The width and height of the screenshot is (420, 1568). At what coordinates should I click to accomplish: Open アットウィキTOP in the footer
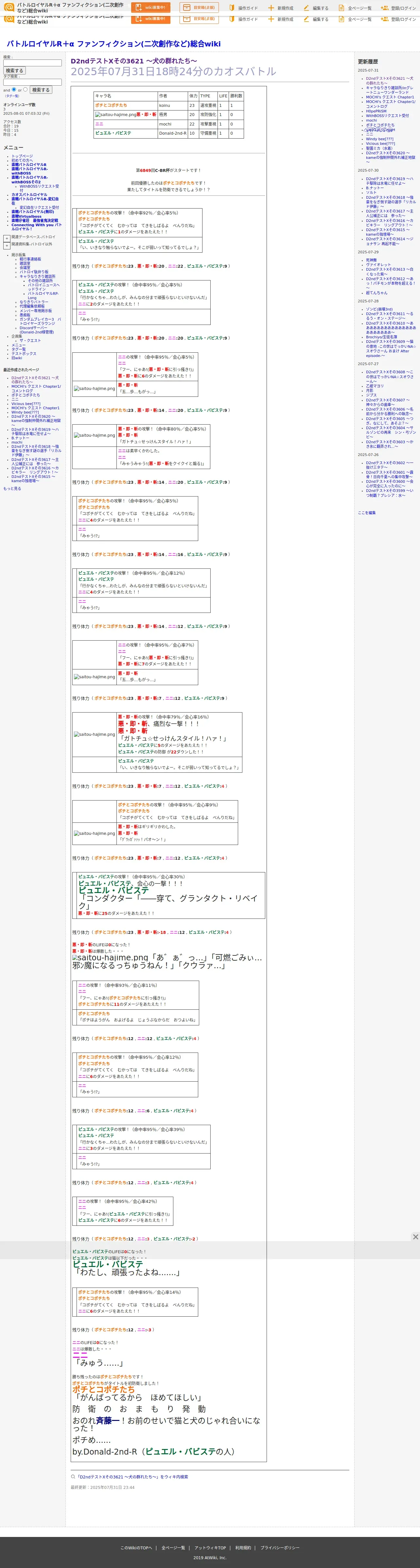[x=210, y=1548]
